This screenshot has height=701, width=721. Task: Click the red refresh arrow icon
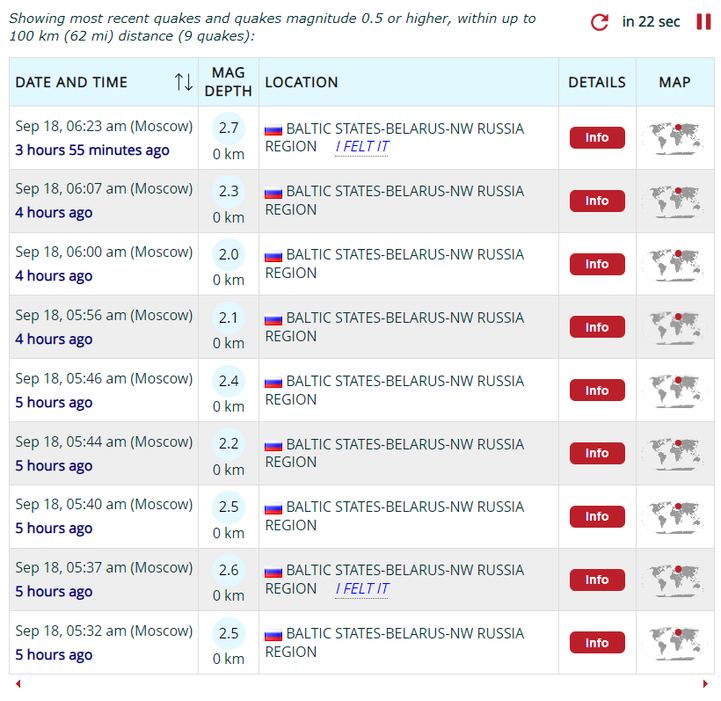[x=599, y=22]
